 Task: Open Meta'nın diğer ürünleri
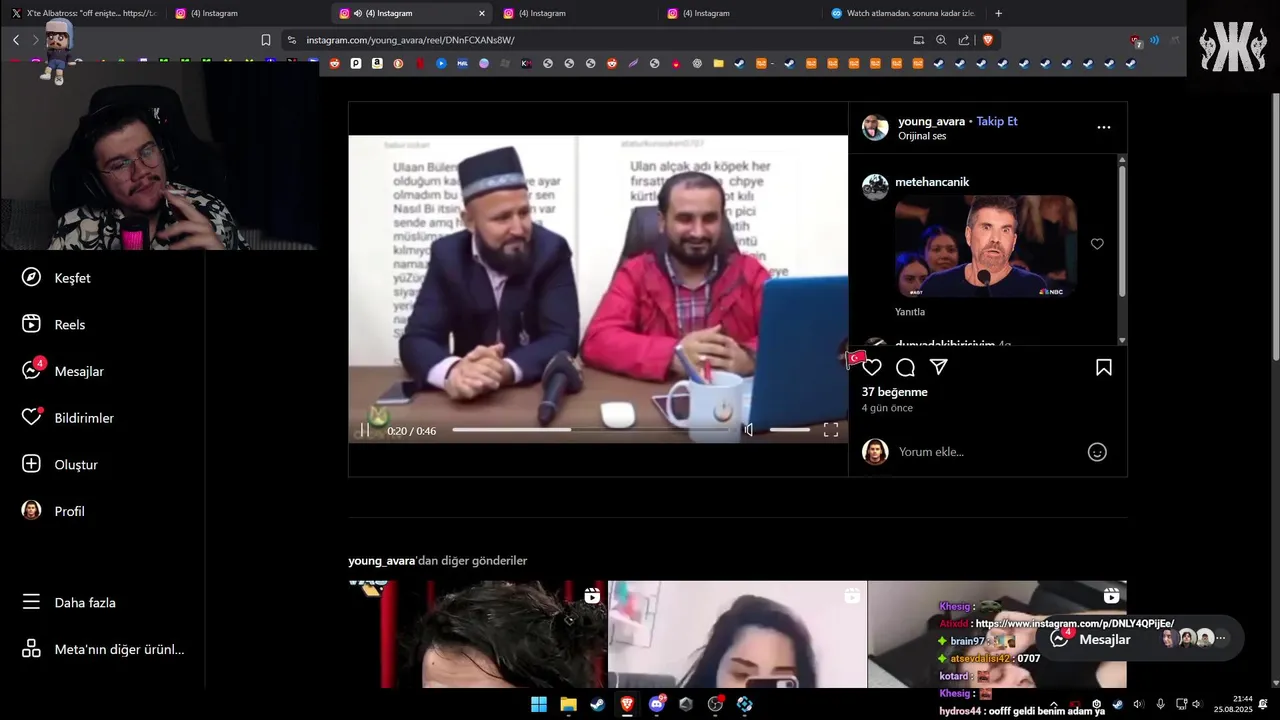click(103, 649)
